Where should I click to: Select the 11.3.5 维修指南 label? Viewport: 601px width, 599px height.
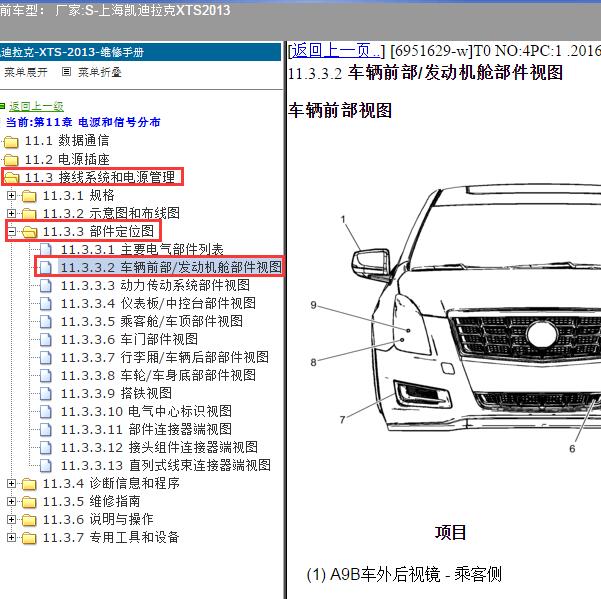pyautogui.click(x=92, y=501)
